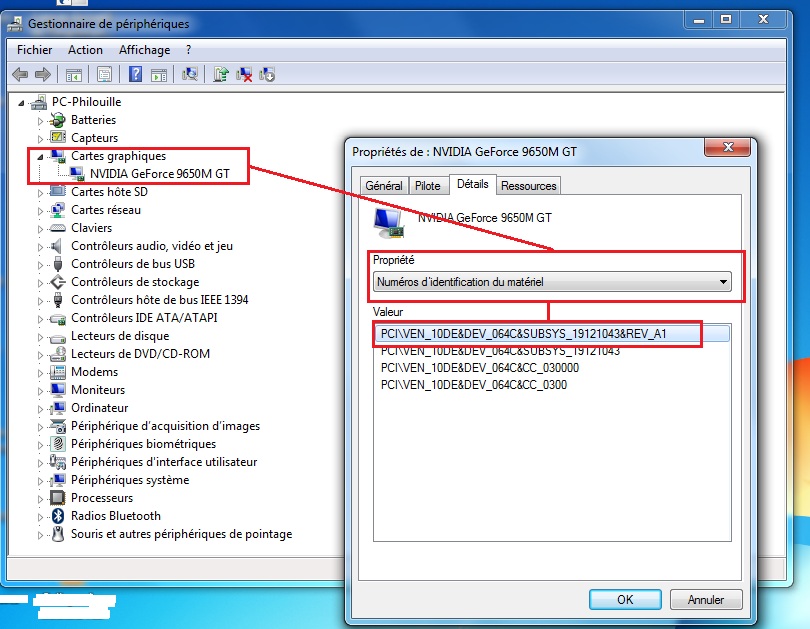Scan for hardware changes toolbar icon
810x629 pixels.
190,74
